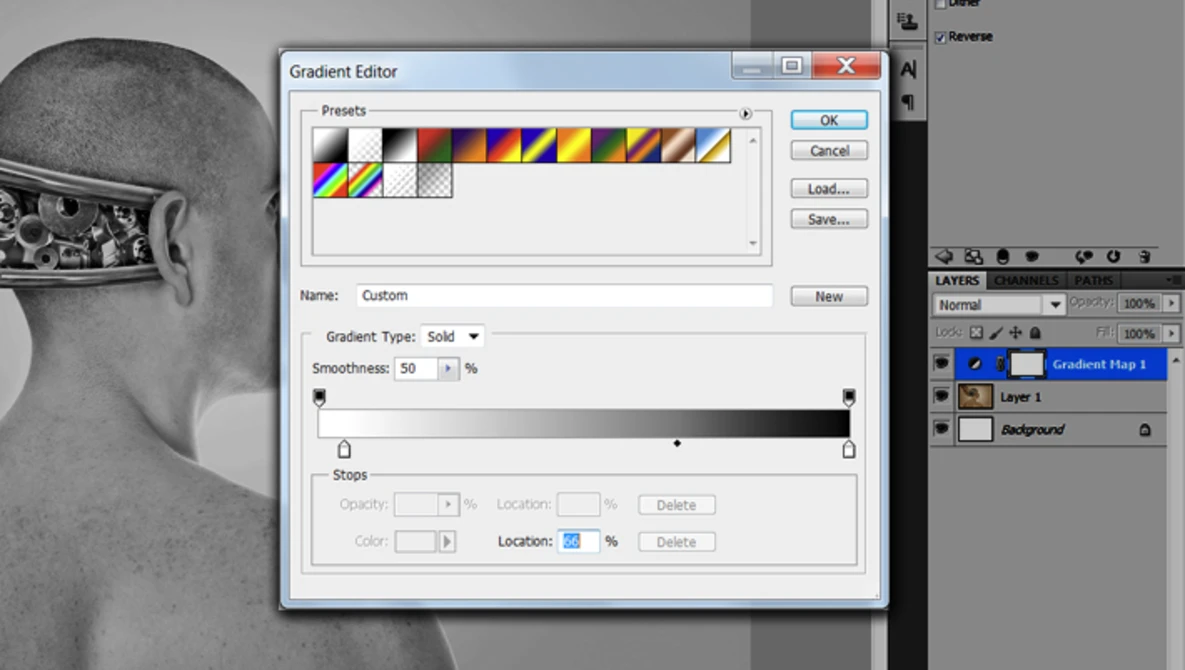Click the lock icon on Background layer
The width and height of the screenshot is (1185, 670).
1145,430
